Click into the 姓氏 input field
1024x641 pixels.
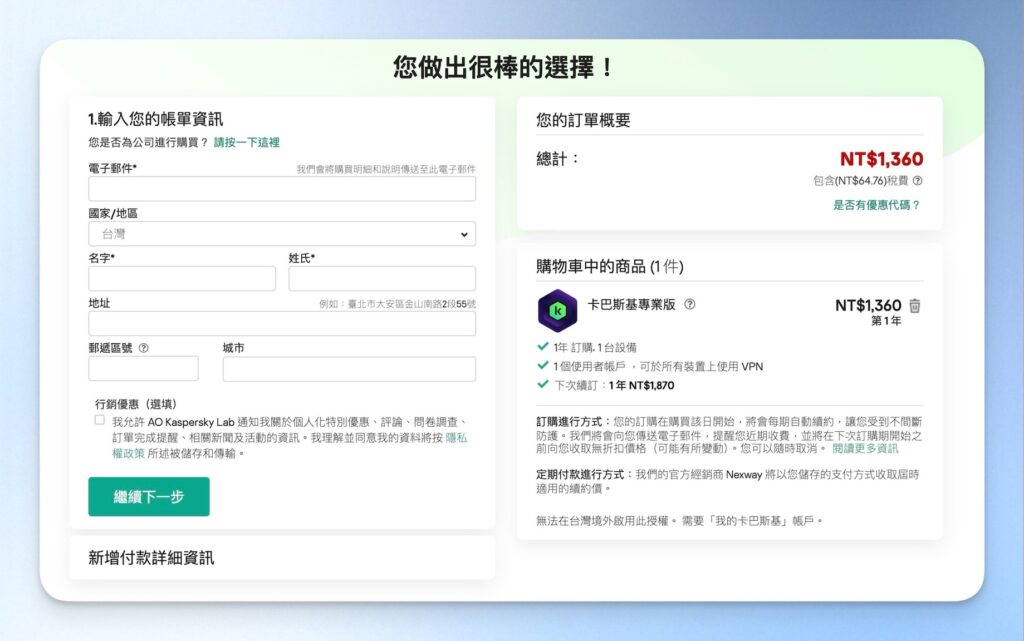pyautogui.click(x=382, y=279)
